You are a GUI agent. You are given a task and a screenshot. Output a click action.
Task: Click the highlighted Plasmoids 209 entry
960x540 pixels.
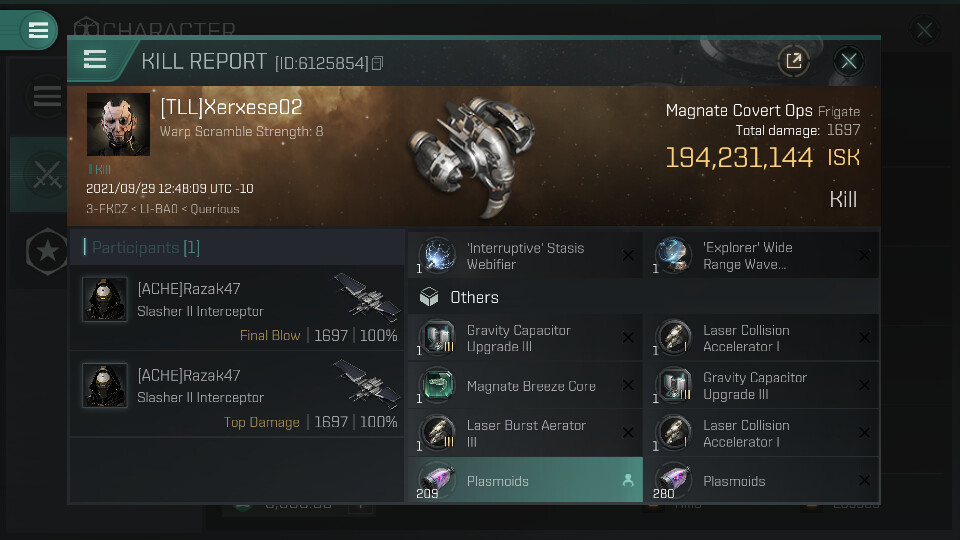click(x=525, y=481)
